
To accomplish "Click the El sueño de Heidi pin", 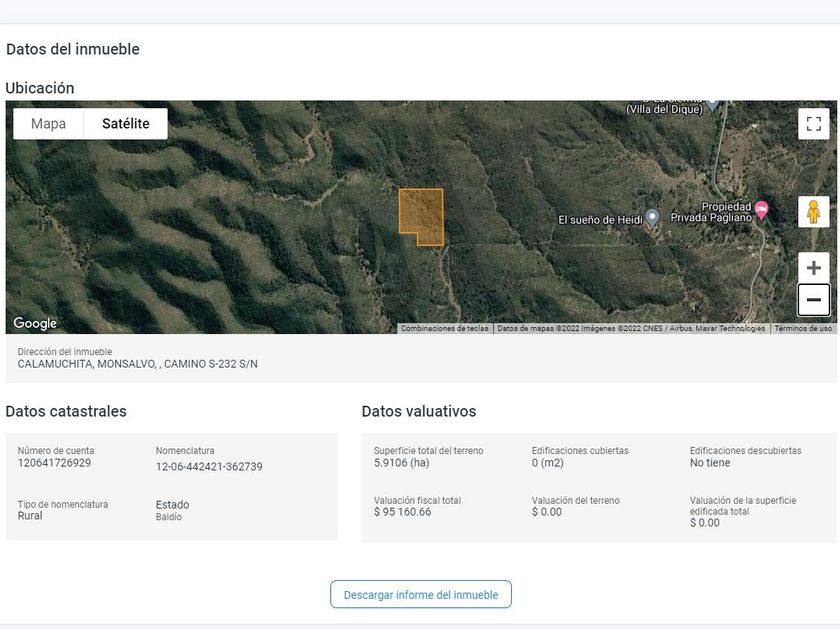I will tap(652, 216).
